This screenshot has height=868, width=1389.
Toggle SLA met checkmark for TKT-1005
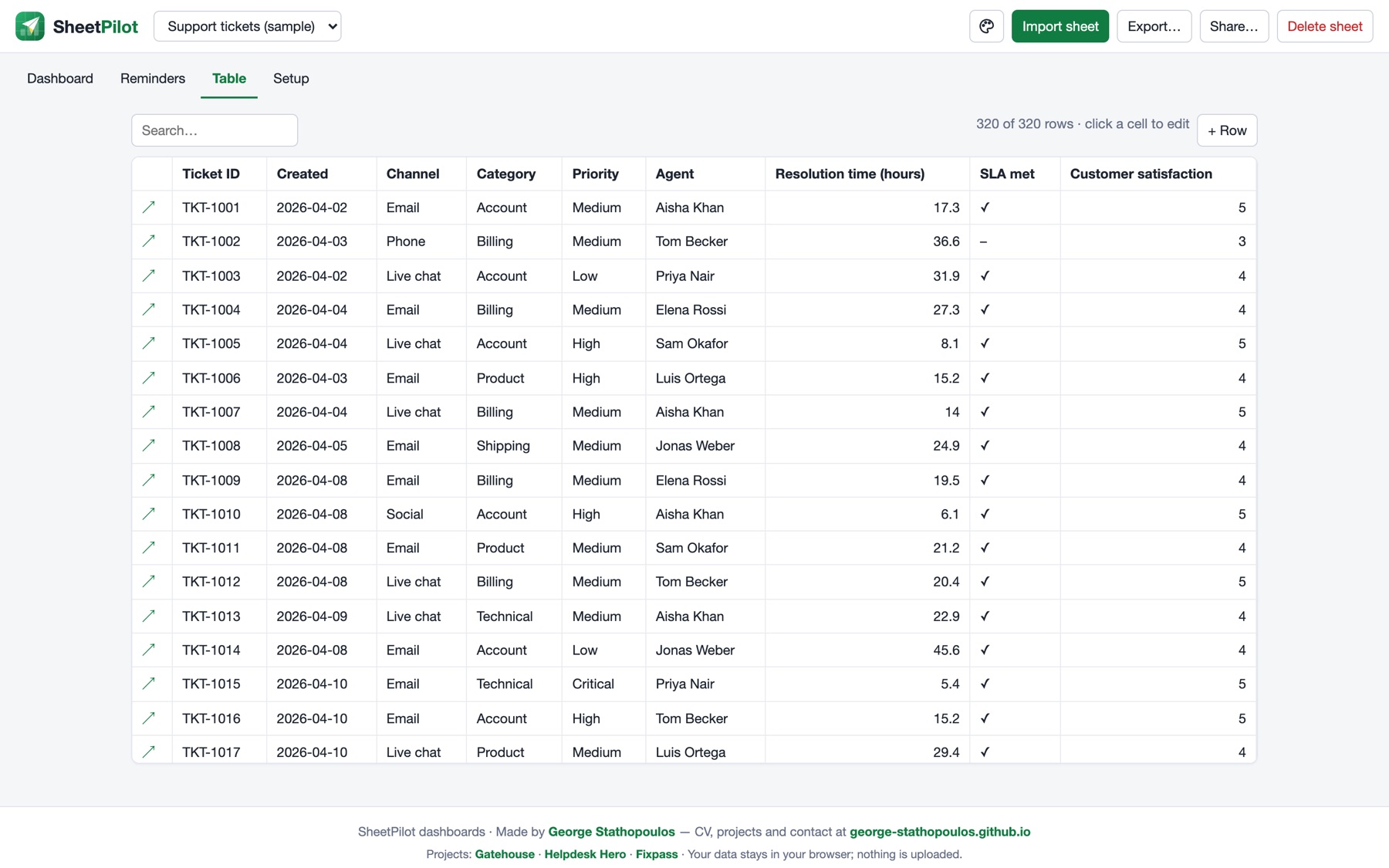985,343
